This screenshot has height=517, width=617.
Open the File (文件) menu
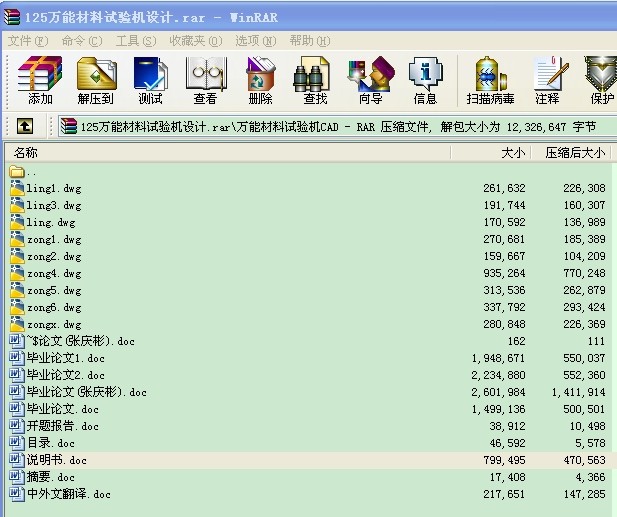tap(27, 40)
